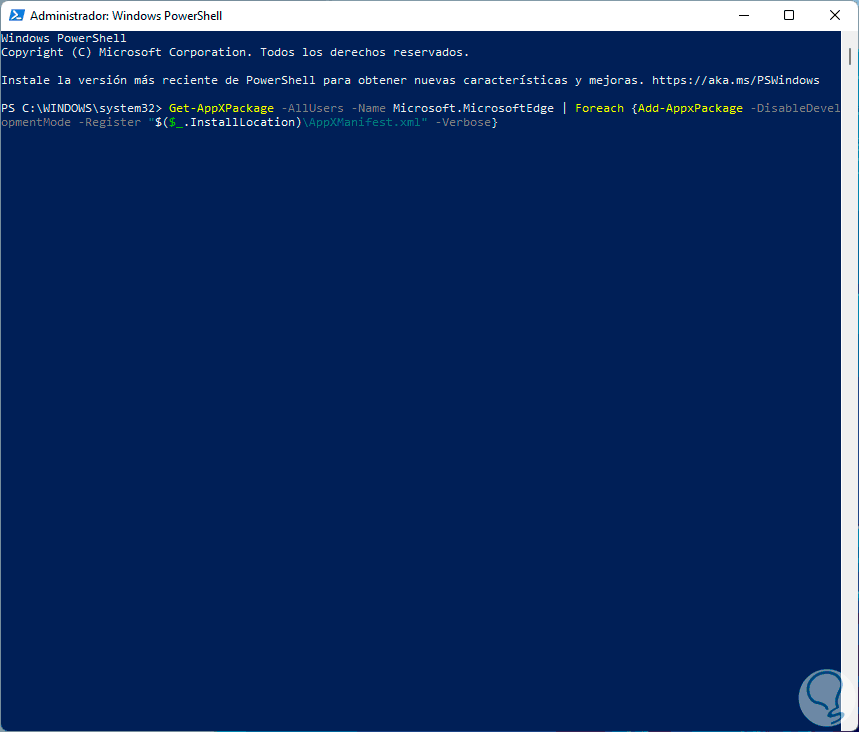
Task: Minimize the PowerShell window
Action: point(743,15)
